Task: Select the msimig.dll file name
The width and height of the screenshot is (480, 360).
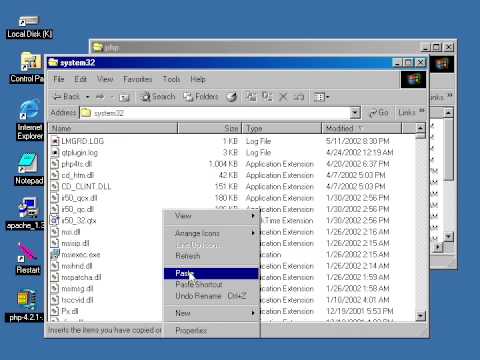Action: [77, 289]
